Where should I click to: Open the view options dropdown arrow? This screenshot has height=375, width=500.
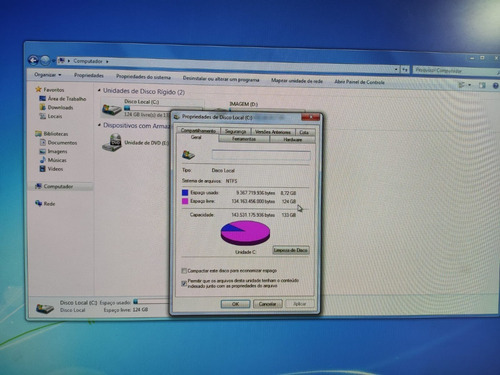(x=470, y=85)
